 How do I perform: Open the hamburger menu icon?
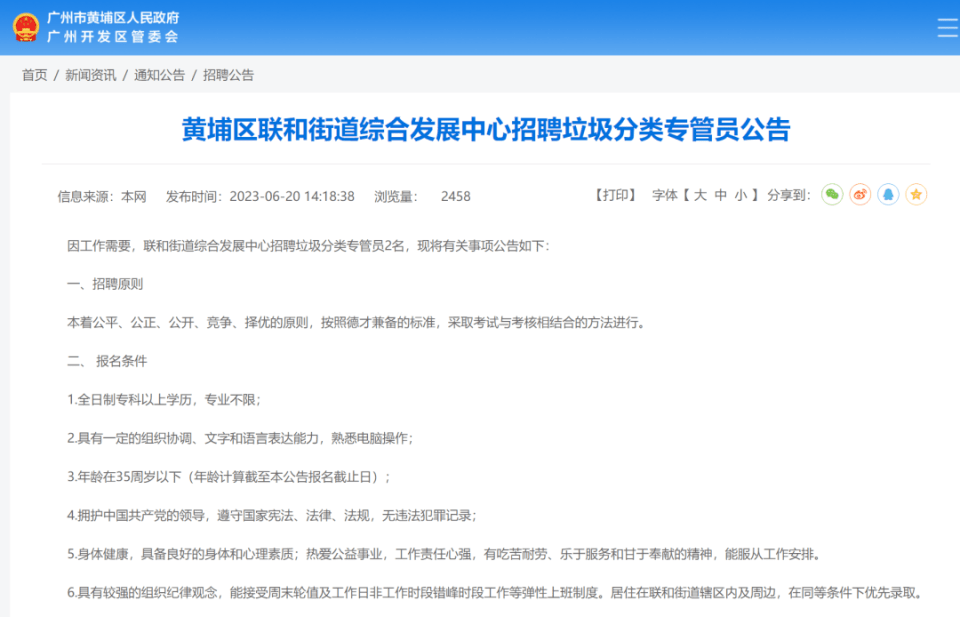point(948,28)
